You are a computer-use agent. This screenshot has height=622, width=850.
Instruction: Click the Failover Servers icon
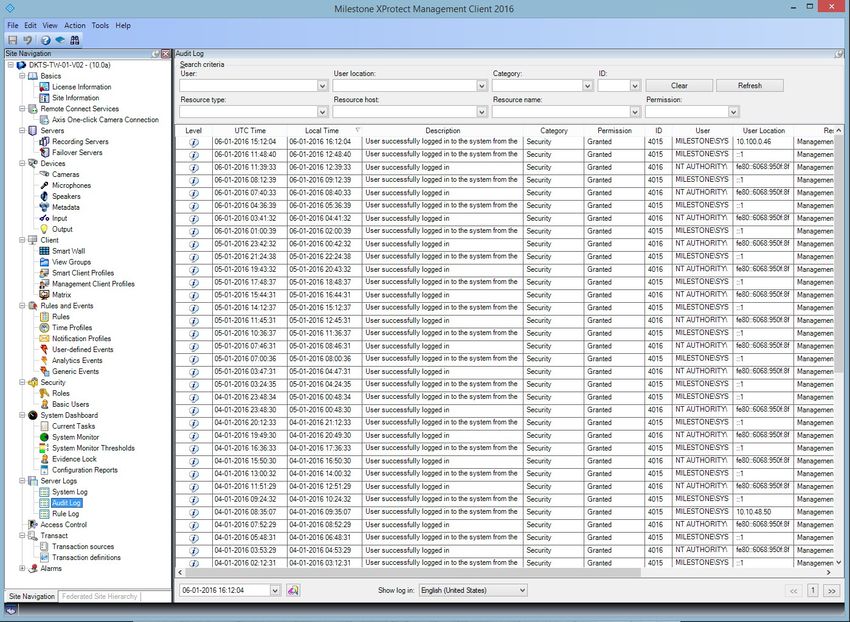44,152
